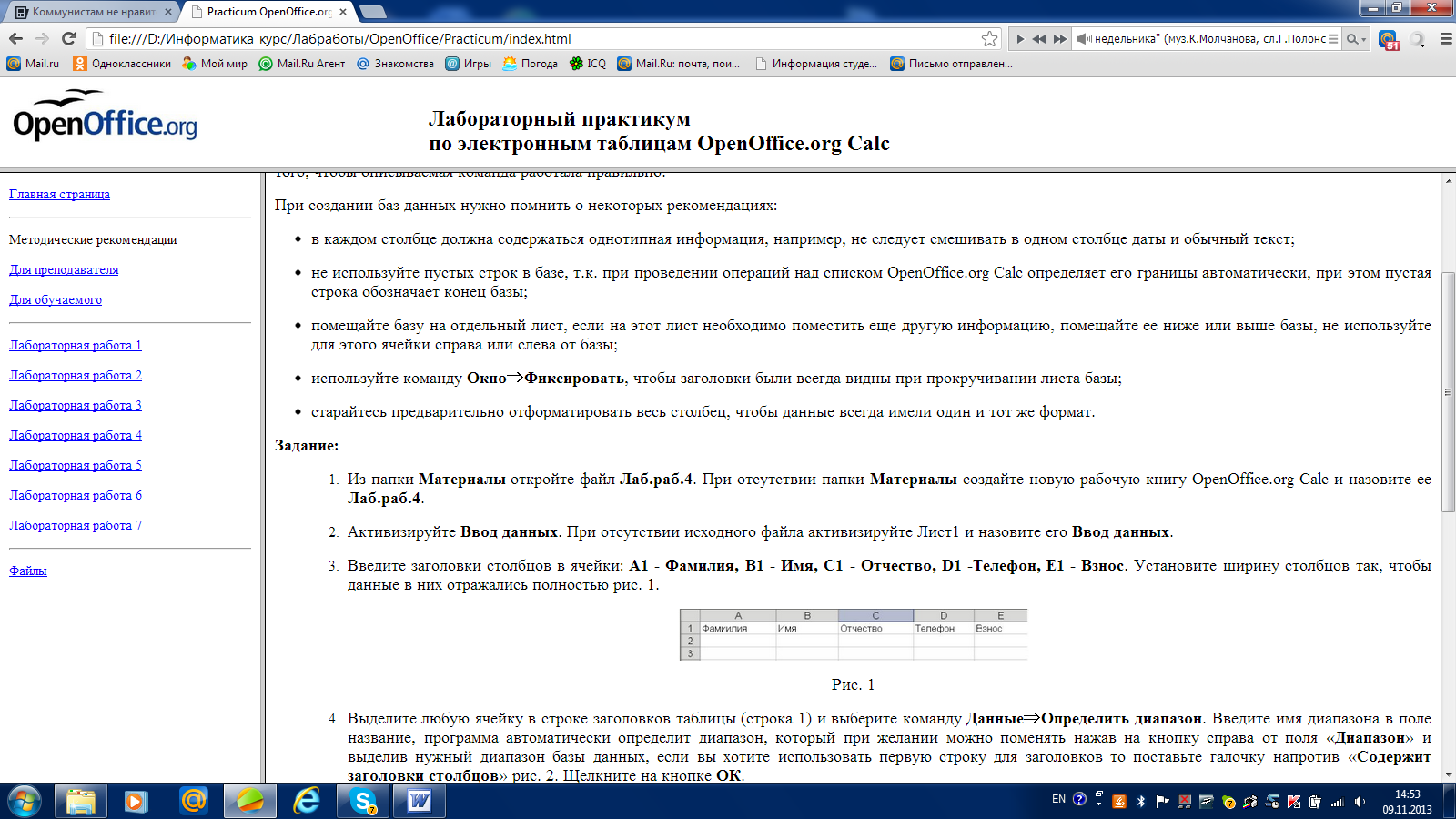Open Главная страница link
This screenshot has width=1456, height=819.
tap(59, 194)
